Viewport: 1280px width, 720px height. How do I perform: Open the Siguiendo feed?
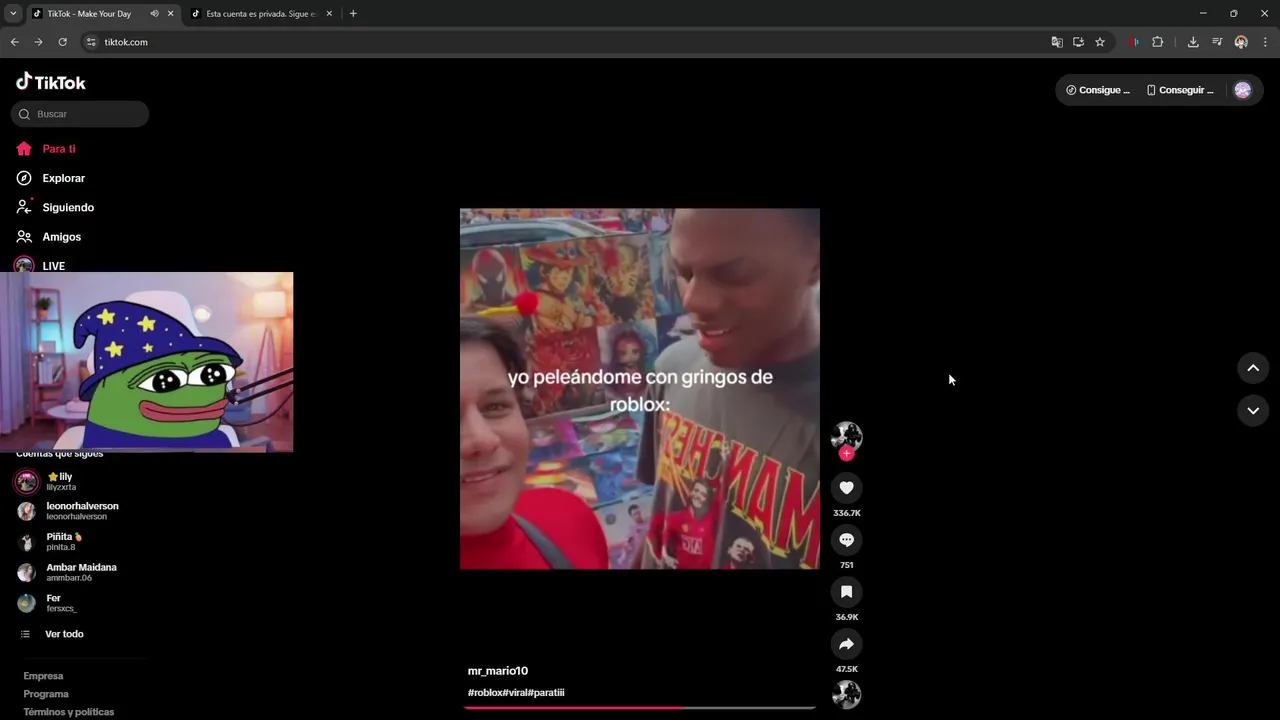click(55, 207)
